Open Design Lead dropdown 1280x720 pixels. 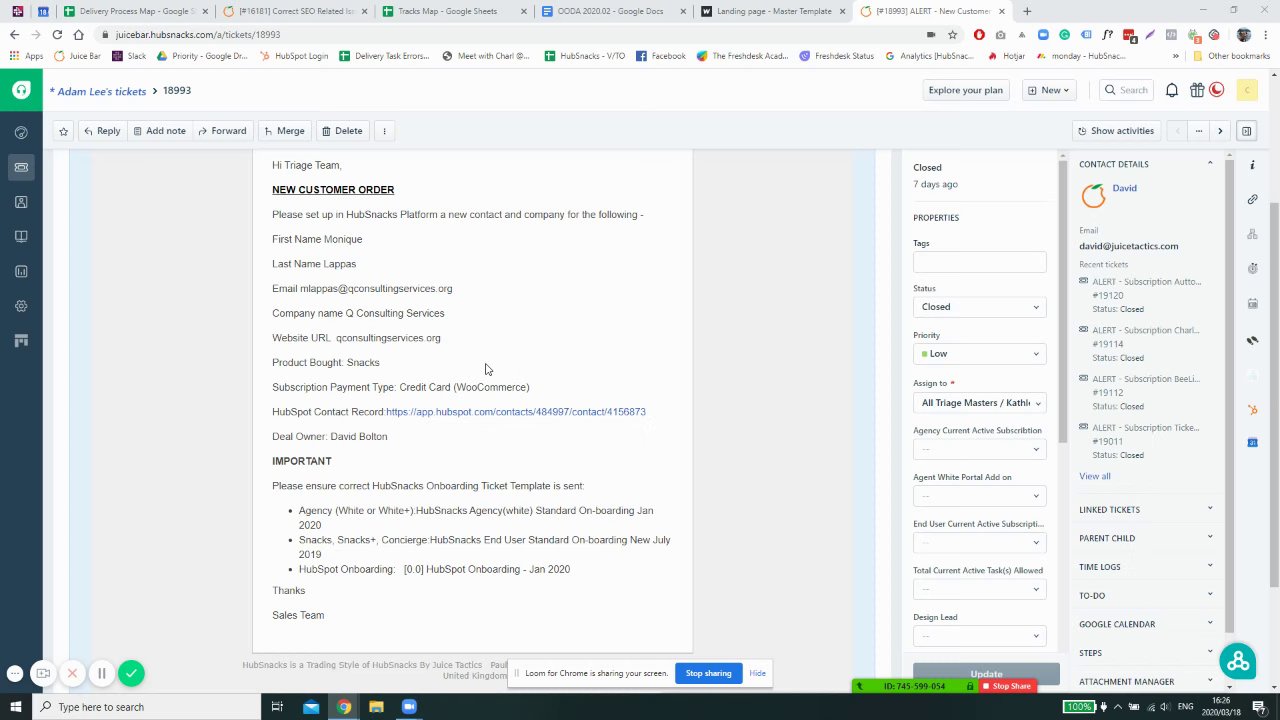click(979, 637)
